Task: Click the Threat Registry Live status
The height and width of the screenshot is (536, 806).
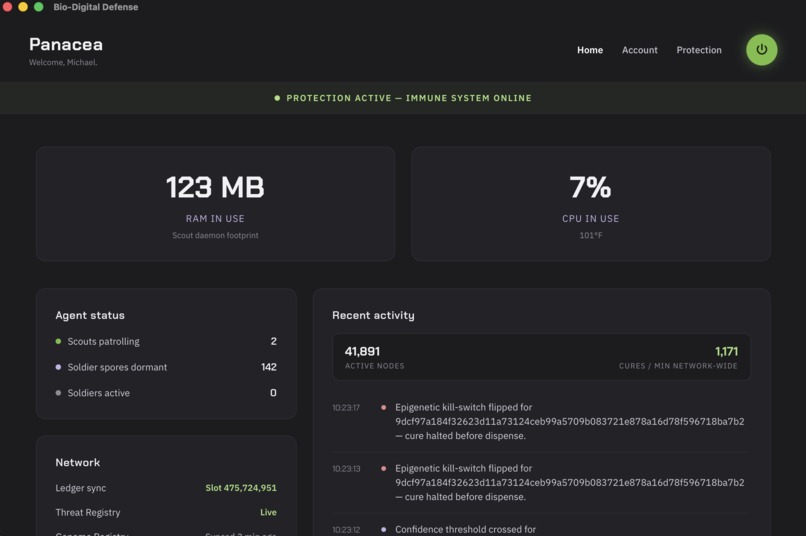Action: [268, 512]
